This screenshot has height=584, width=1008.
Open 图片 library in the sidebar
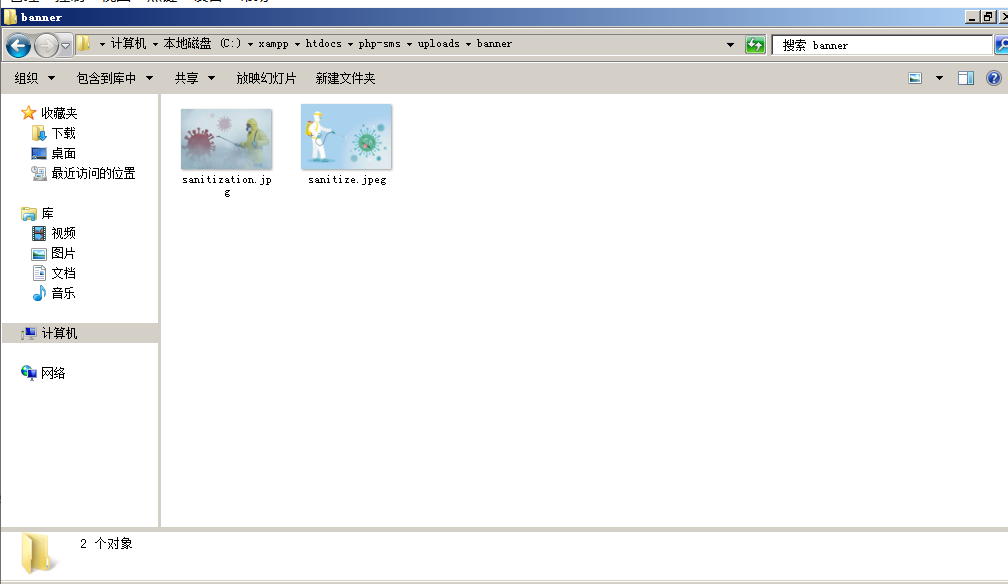tap(64, 253)
